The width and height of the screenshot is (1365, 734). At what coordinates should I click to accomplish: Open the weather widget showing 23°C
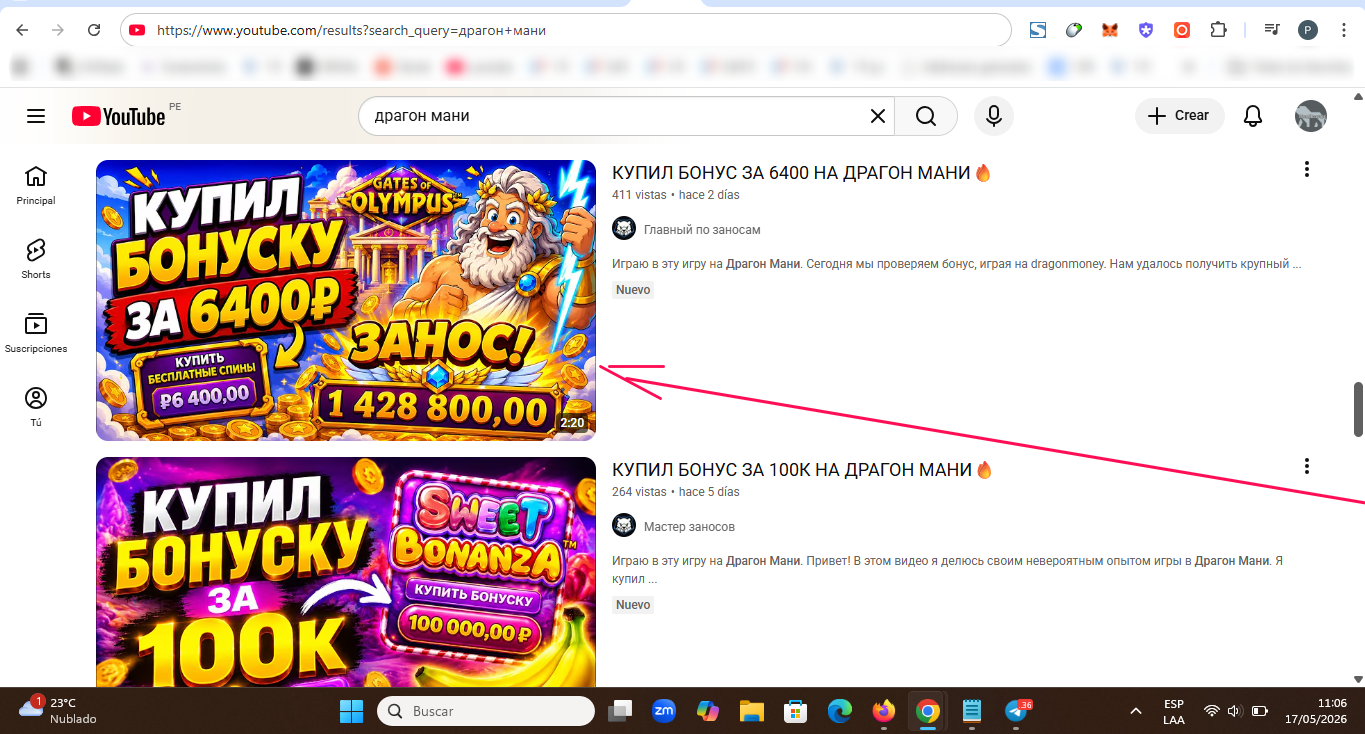click(58, 710)
